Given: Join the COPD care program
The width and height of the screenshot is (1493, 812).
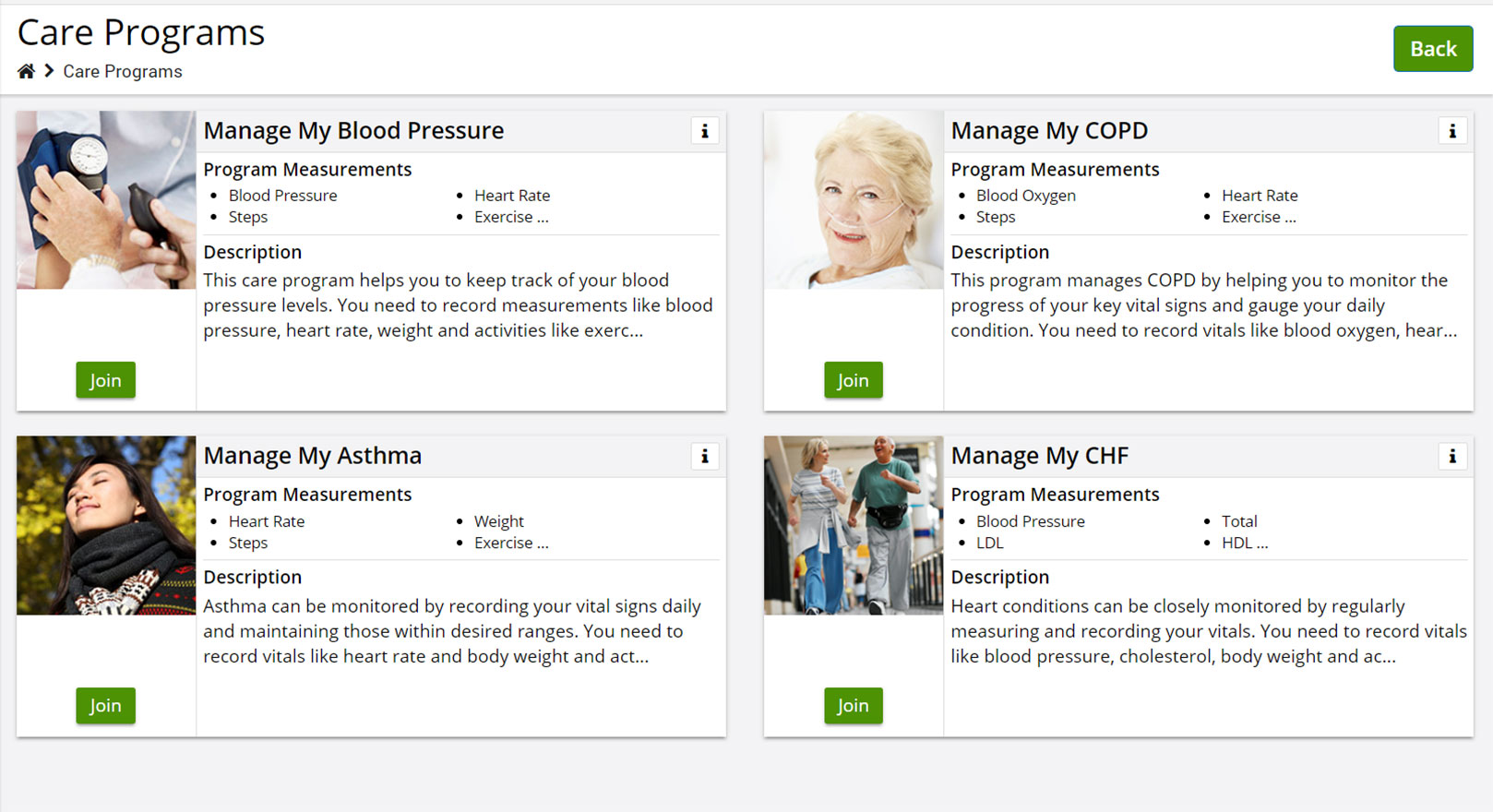Looking at the screenshot, I should [853, 380].
